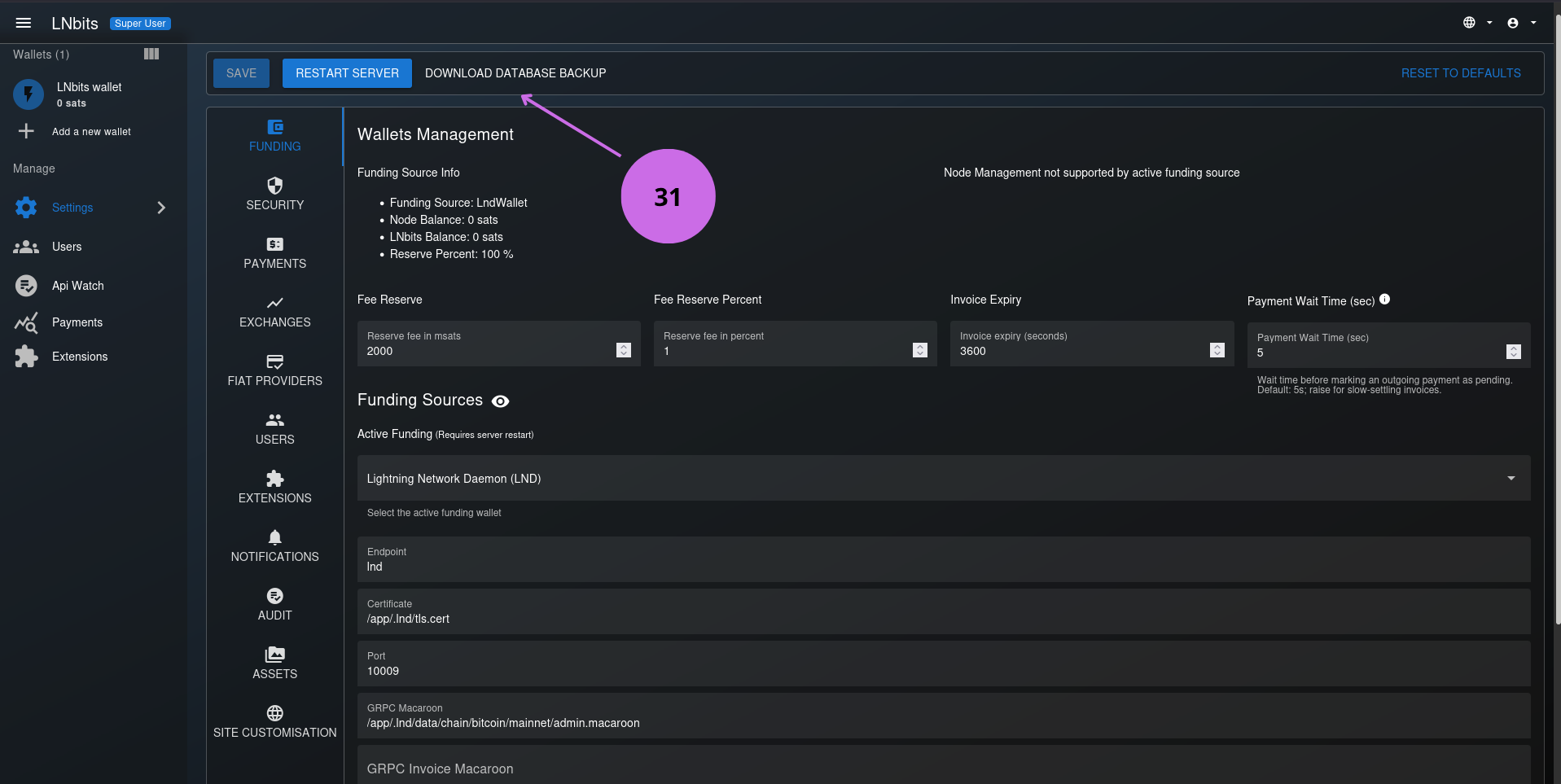Switch to the Assets section
Viewport: 1561px width, 784px height.
pyautogui.click(x=274, y=654)
